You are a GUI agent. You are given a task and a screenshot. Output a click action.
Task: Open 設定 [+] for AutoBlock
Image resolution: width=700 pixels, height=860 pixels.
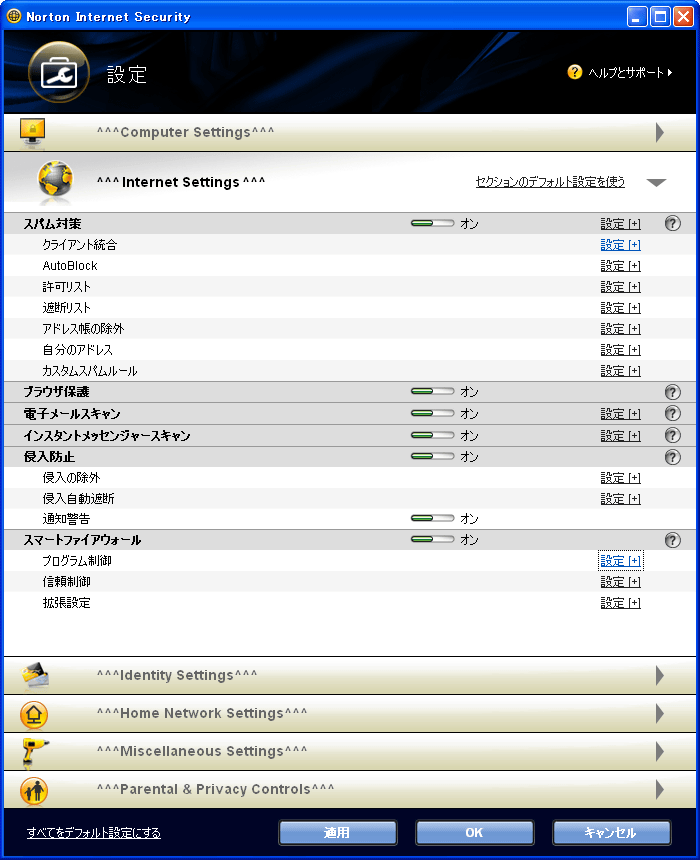[x=620, y=266]
